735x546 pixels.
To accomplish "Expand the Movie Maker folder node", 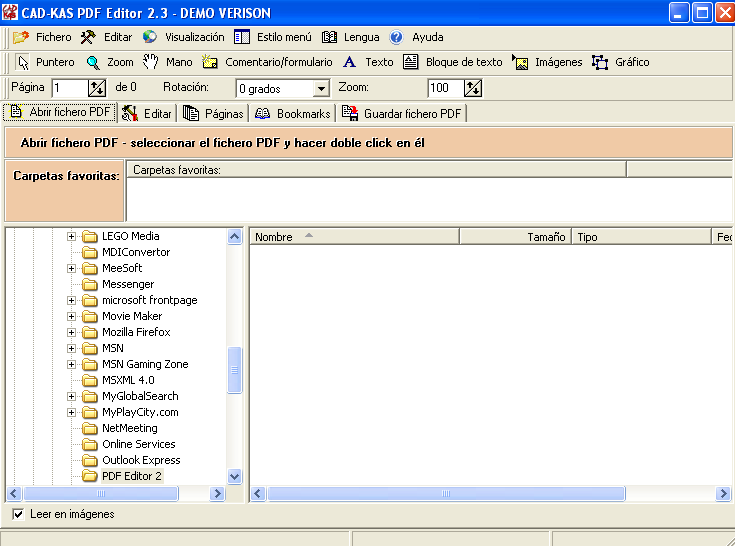I will [71, 316].
